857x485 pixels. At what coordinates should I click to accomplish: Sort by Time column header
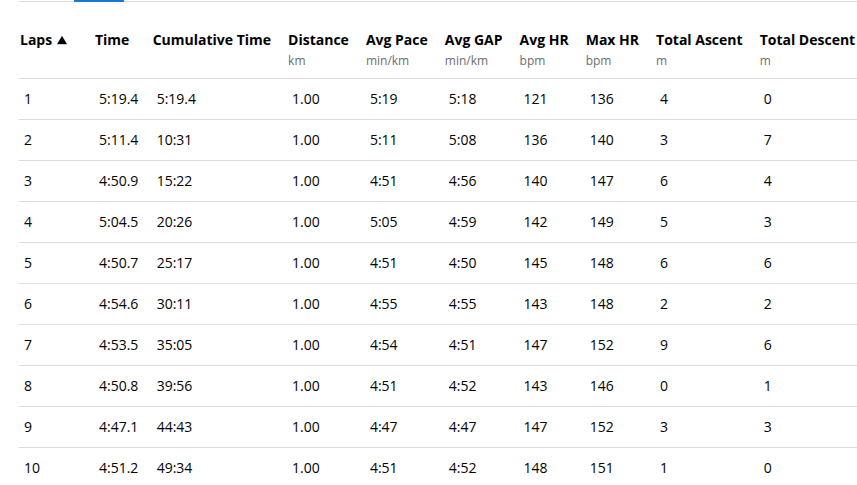pyautogui.click(x=112, y=40)
